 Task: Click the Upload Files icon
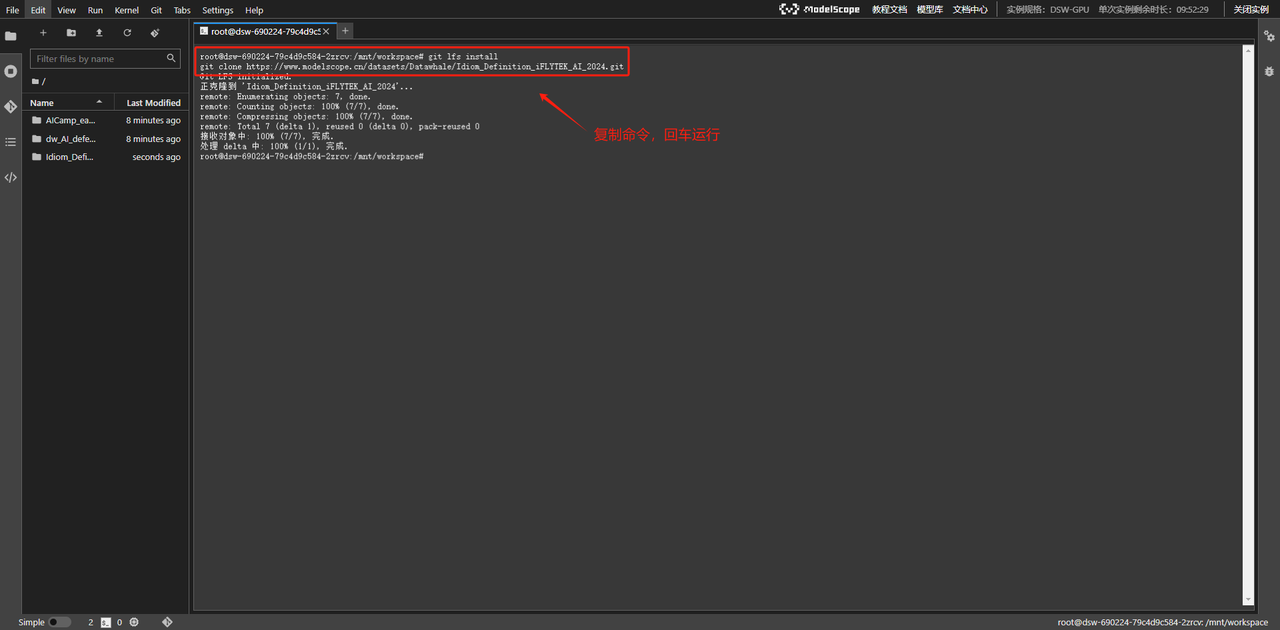(99, 33)
